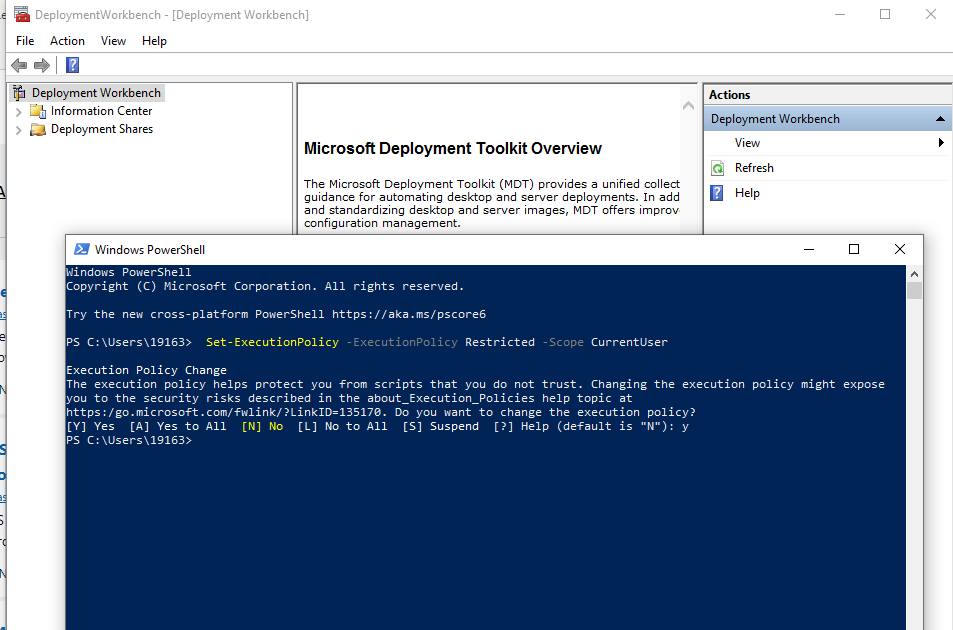Image resolution: width=953 pixels, height=630 pixels.
Task: Click the Deployment Workbench root node icon
Action: tap(19, 92)
